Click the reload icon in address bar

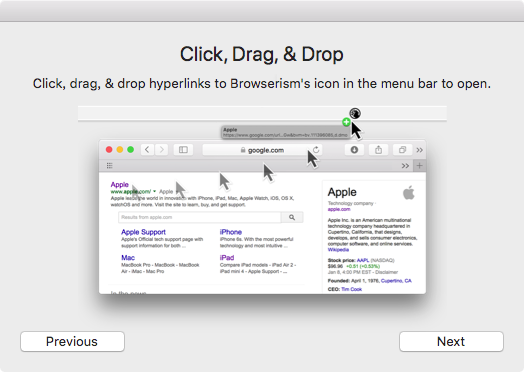(x=316, y=149)
